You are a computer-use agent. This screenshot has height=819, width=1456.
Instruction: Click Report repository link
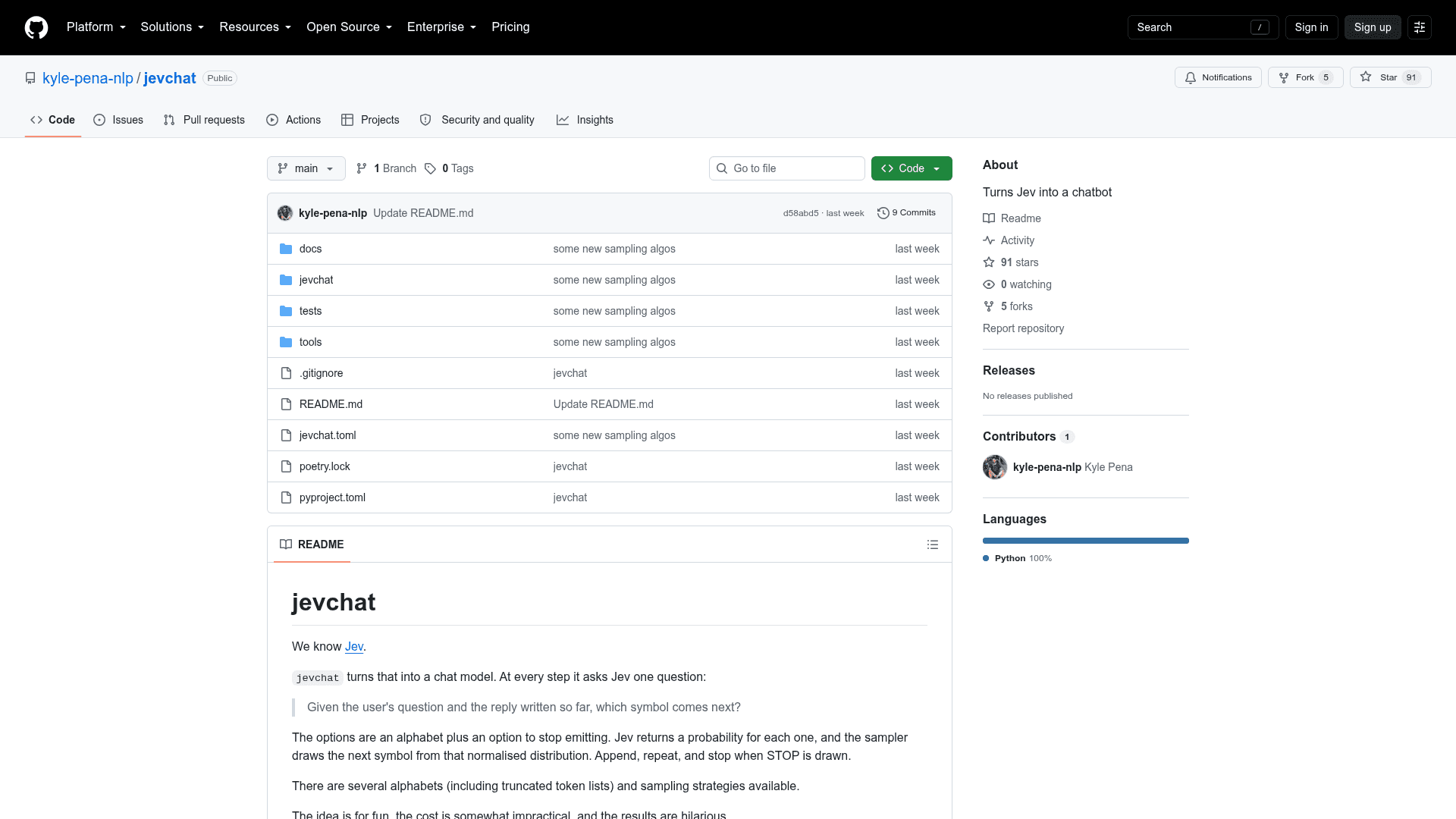click(x=1023, y=328)
